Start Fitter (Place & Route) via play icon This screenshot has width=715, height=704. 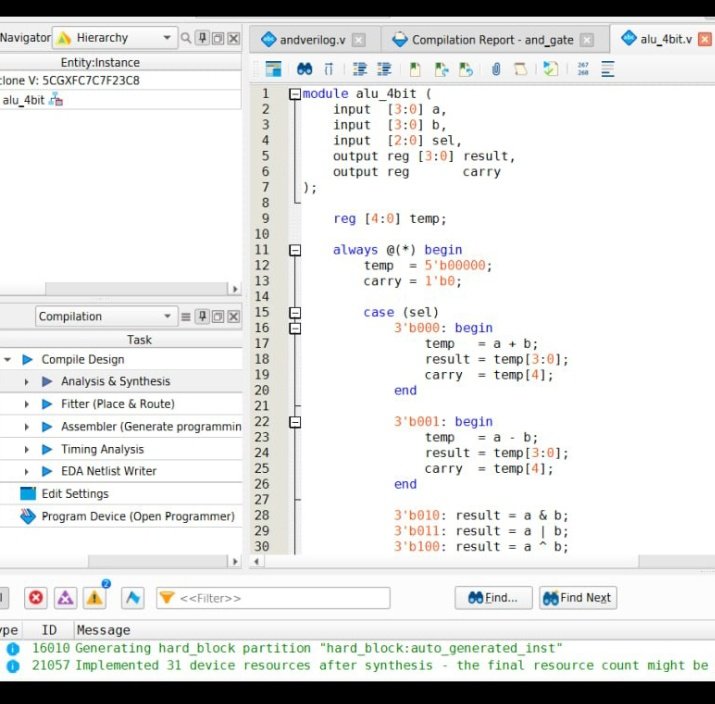pos(47,404)
